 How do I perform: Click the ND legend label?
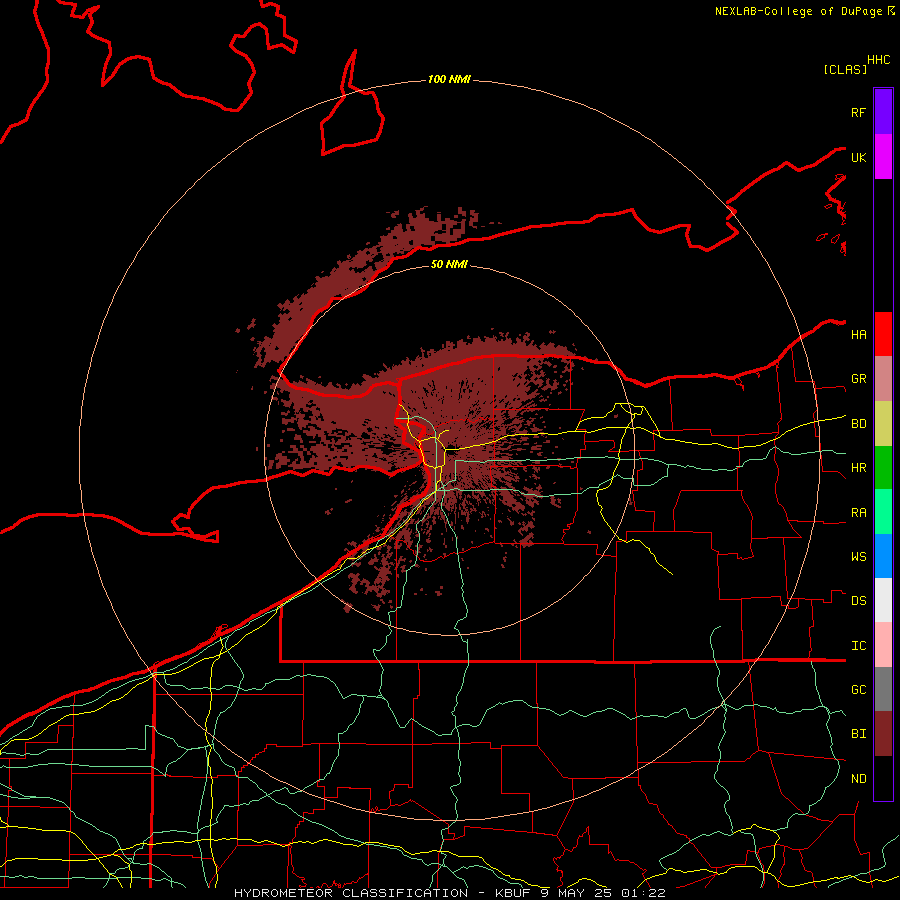click(x=859, y=779)
